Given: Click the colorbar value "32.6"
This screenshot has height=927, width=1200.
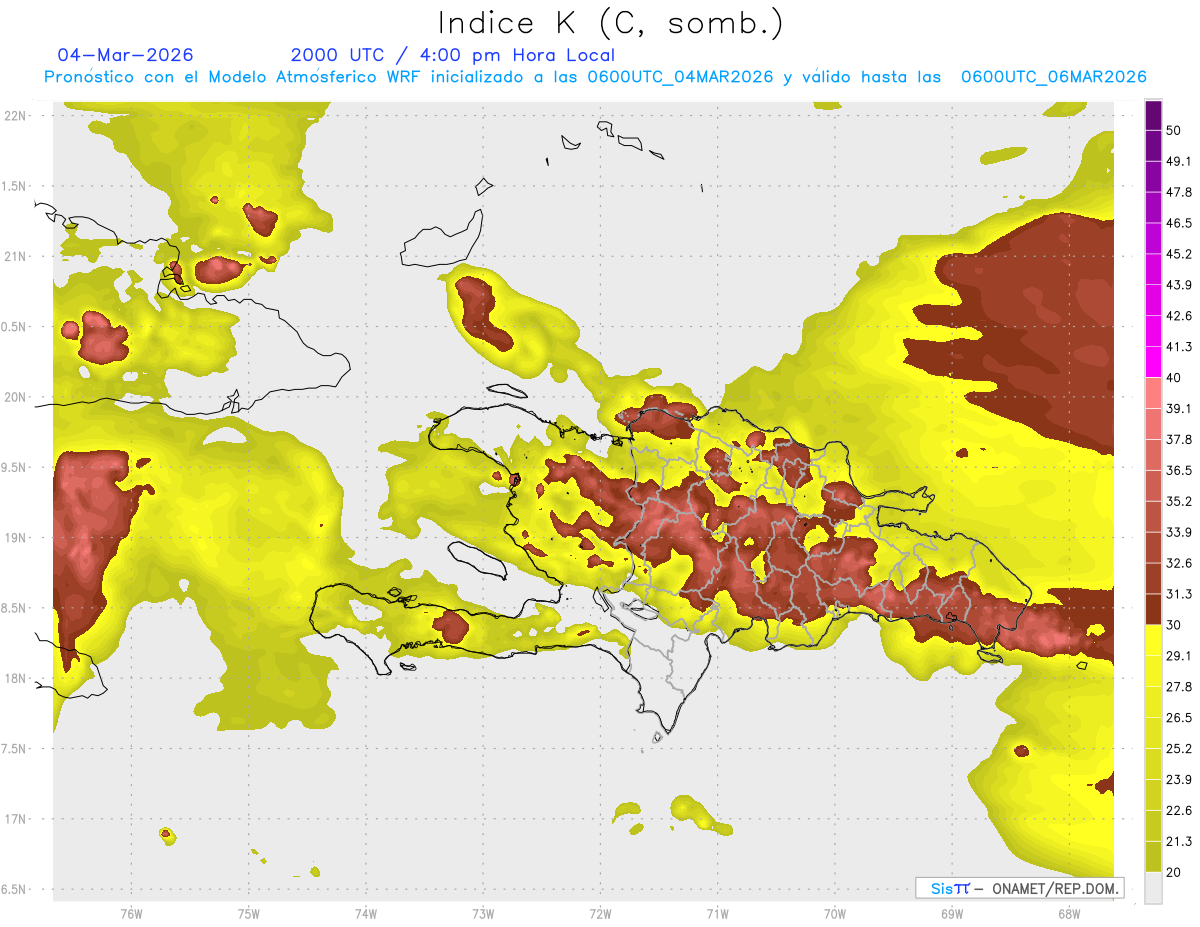Looking at the screenshot, I should click(1179, 563).
